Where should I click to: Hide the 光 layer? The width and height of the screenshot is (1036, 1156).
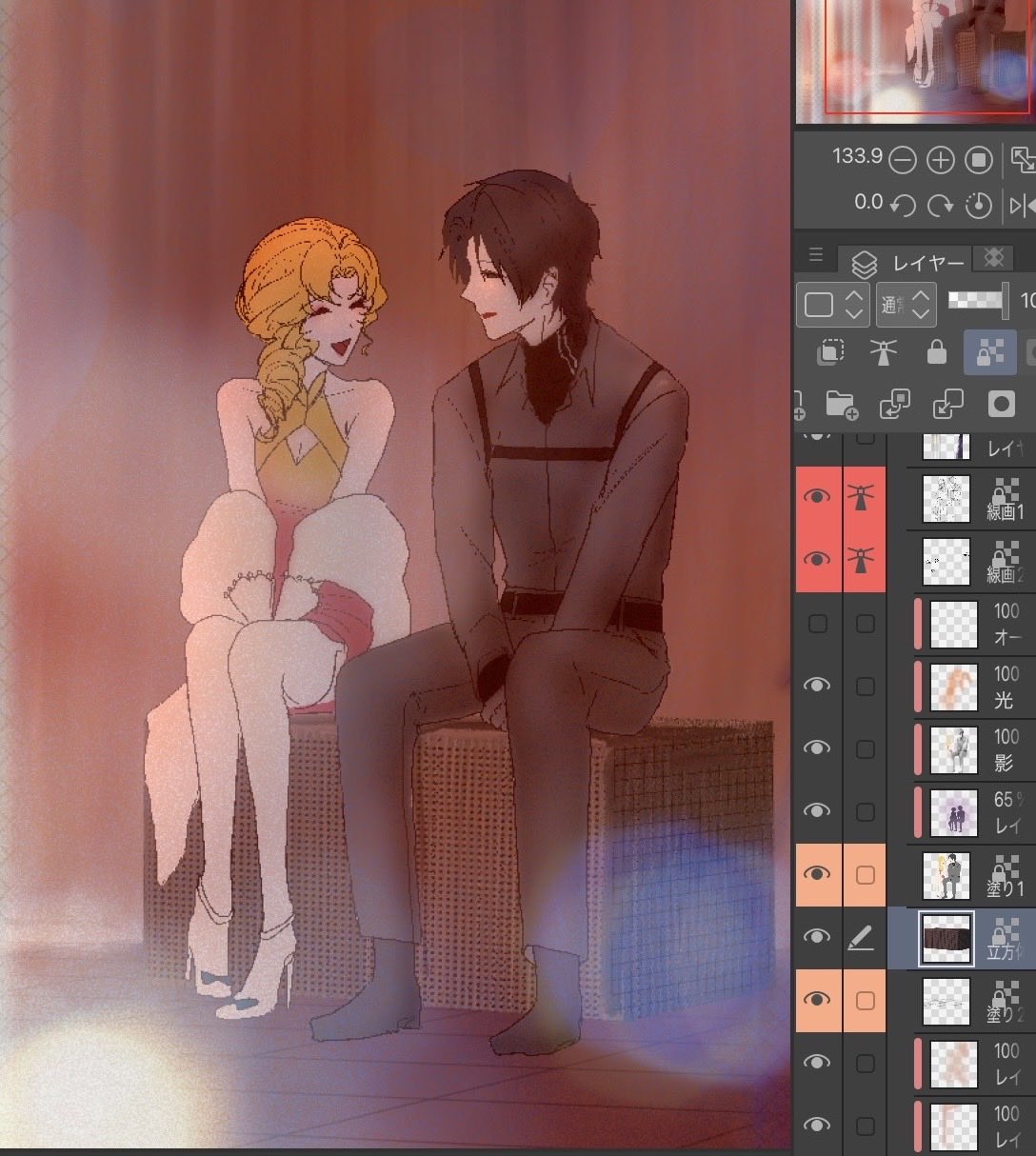click(817, 686)
